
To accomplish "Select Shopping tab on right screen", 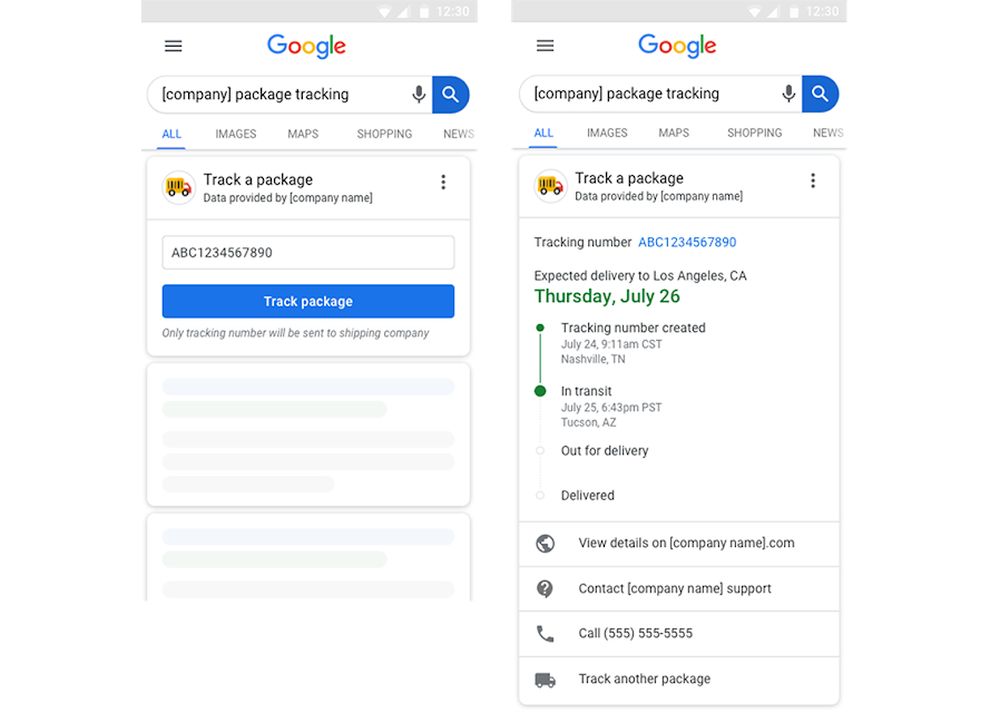I will (754, 133).
